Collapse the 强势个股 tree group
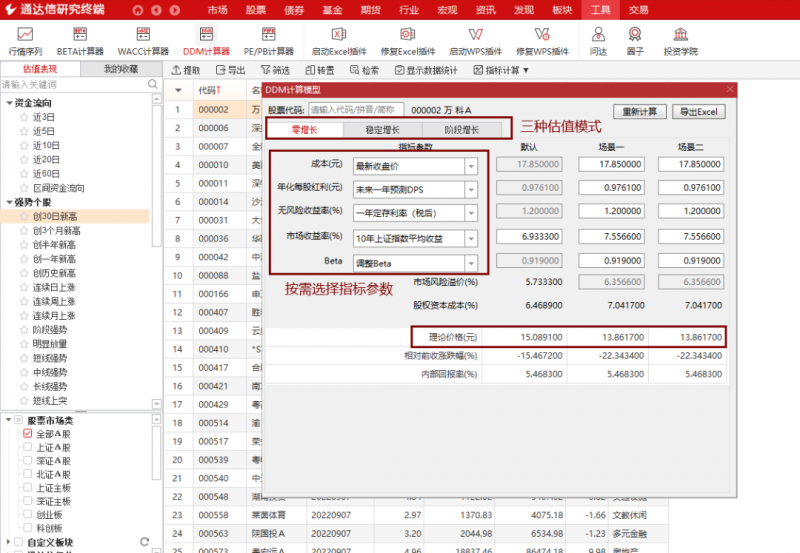Image resolution: width=800 pixels, height=553 pixels. point(9,202)
